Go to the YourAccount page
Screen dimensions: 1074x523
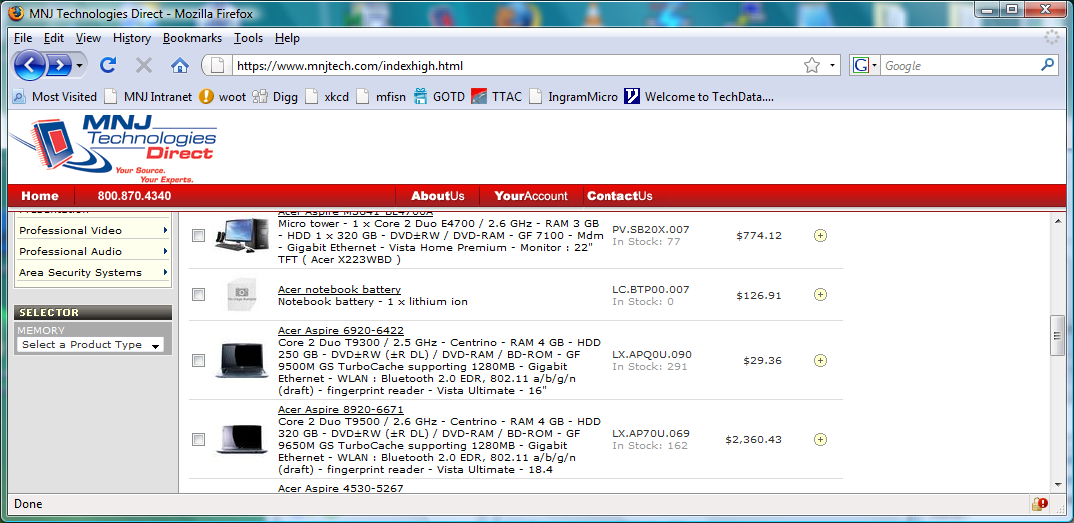coord(531,196)
